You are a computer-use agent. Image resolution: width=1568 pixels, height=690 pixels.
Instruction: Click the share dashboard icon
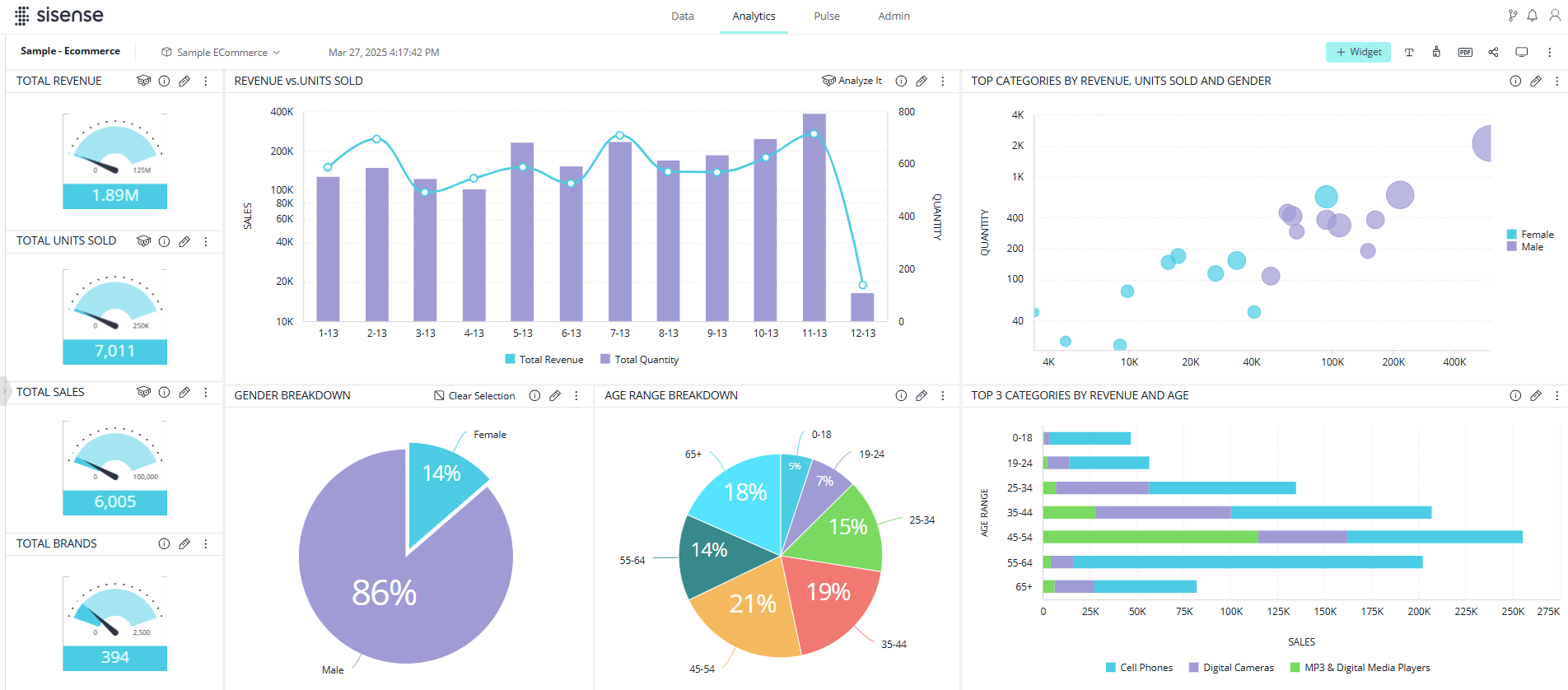point(1493,52)
